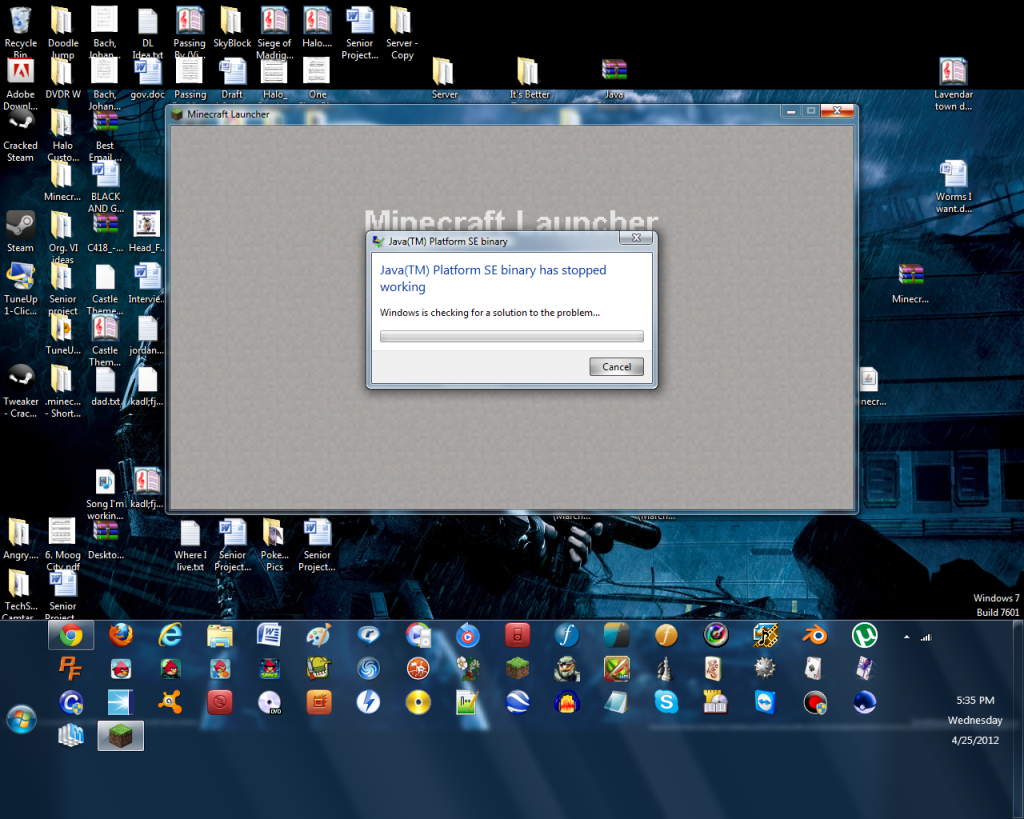The height and width of the screenshot is (819, 1024).
Task: Launch Skype from the taskbar
Action: click(x=665, y=702)
